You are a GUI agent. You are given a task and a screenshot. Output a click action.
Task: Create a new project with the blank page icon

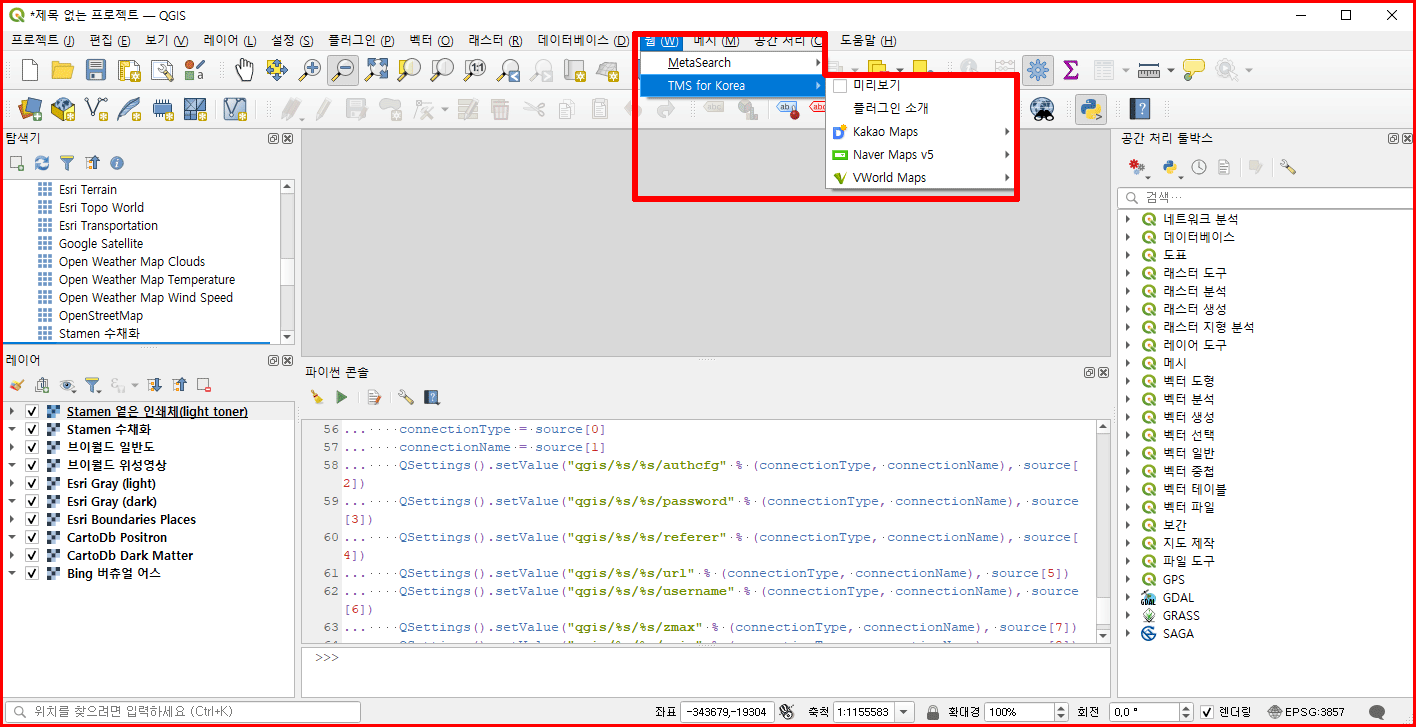[x=30, y=70]
